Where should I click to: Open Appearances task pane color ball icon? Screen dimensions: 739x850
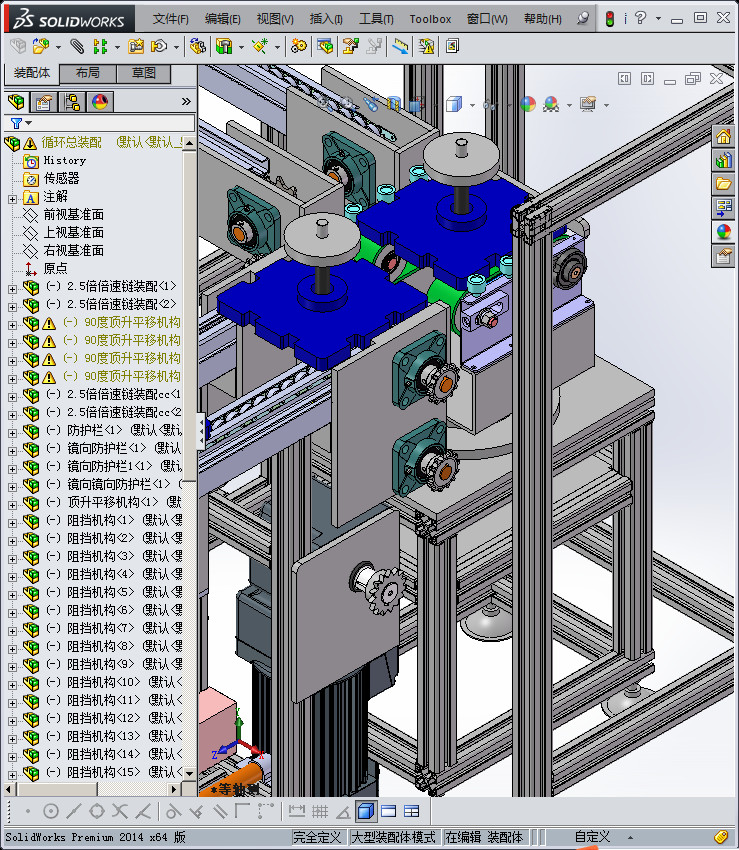[724, 232]
